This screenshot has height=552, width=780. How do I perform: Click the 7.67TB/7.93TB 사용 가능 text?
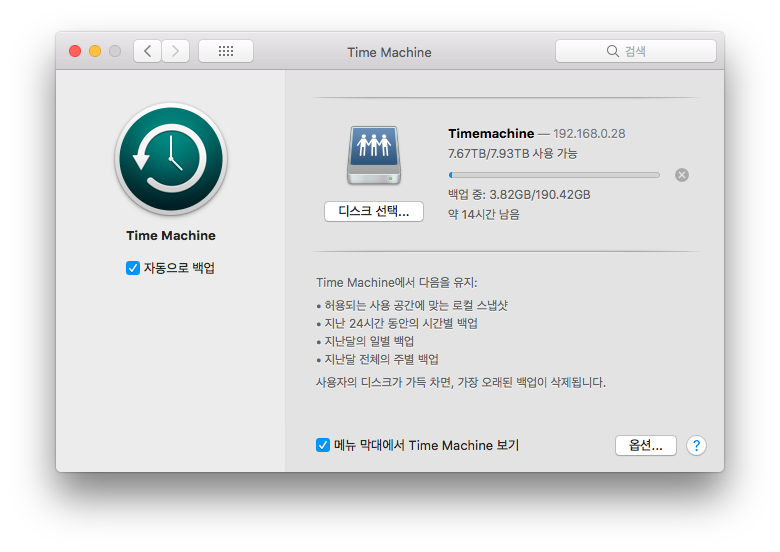[512, 154]
